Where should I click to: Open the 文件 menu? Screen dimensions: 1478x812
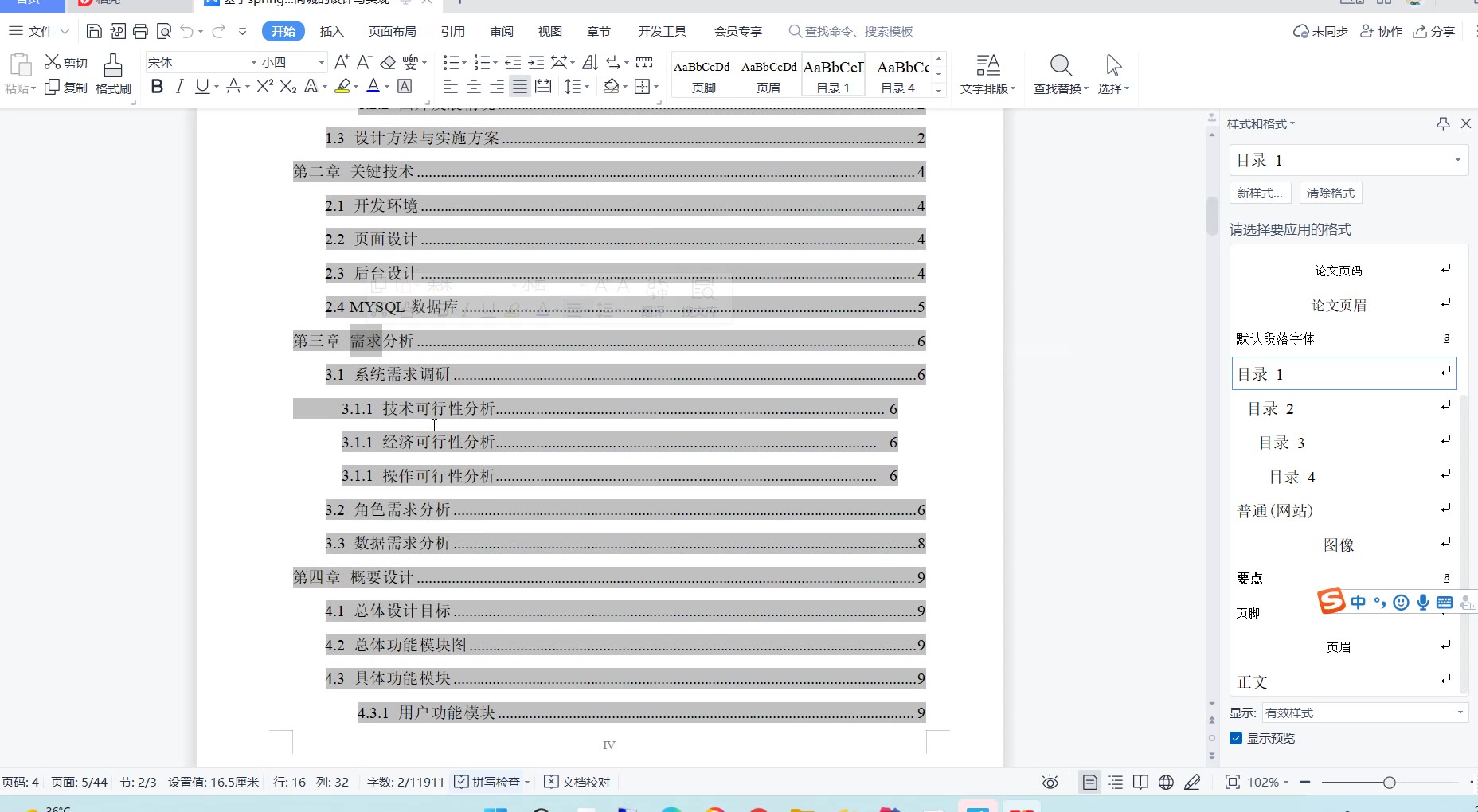click(40, 31)
